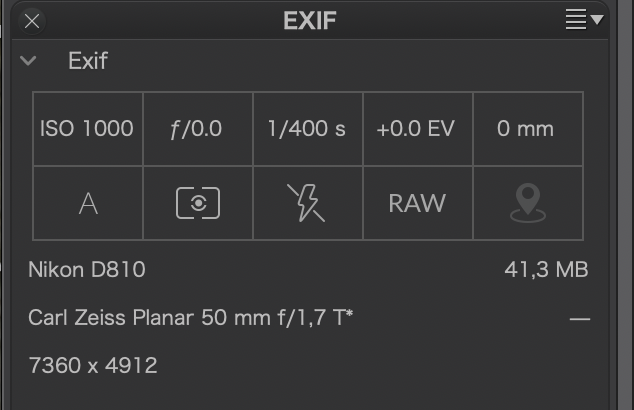
Task: Click the RAW format indicator
Action: click(417, 203)
